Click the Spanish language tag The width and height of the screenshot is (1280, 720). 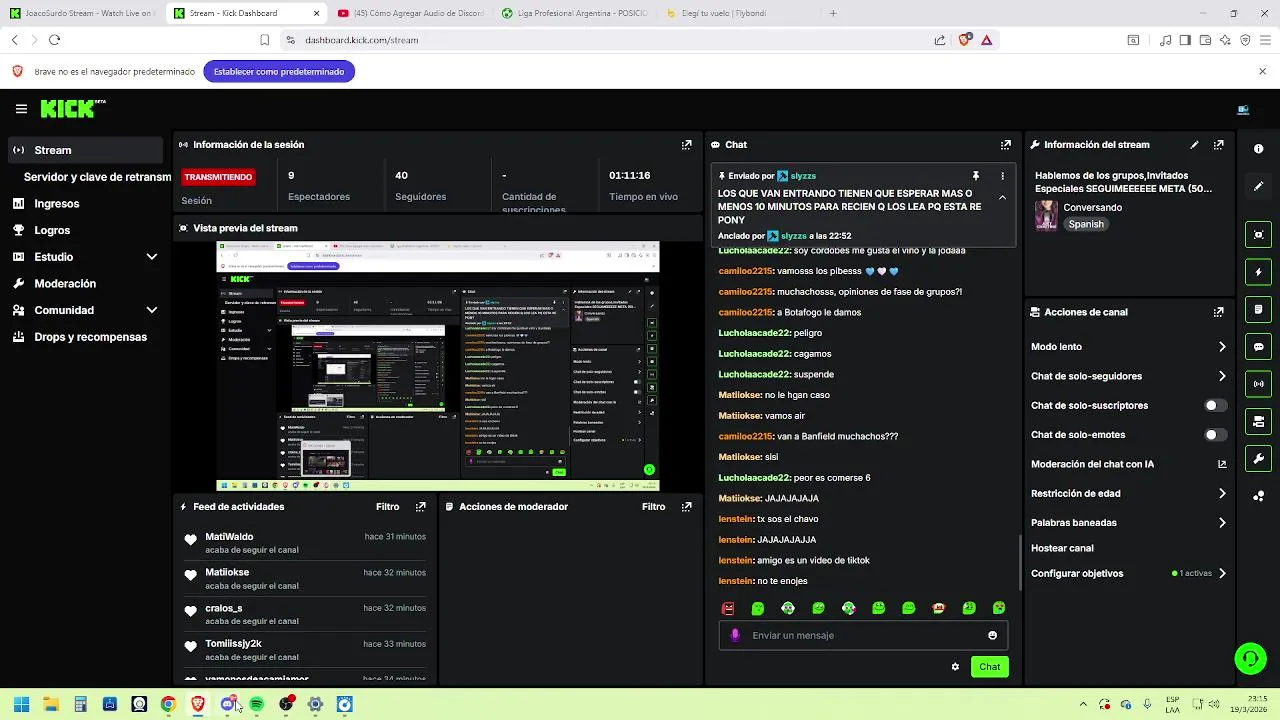click(1086, 224)
